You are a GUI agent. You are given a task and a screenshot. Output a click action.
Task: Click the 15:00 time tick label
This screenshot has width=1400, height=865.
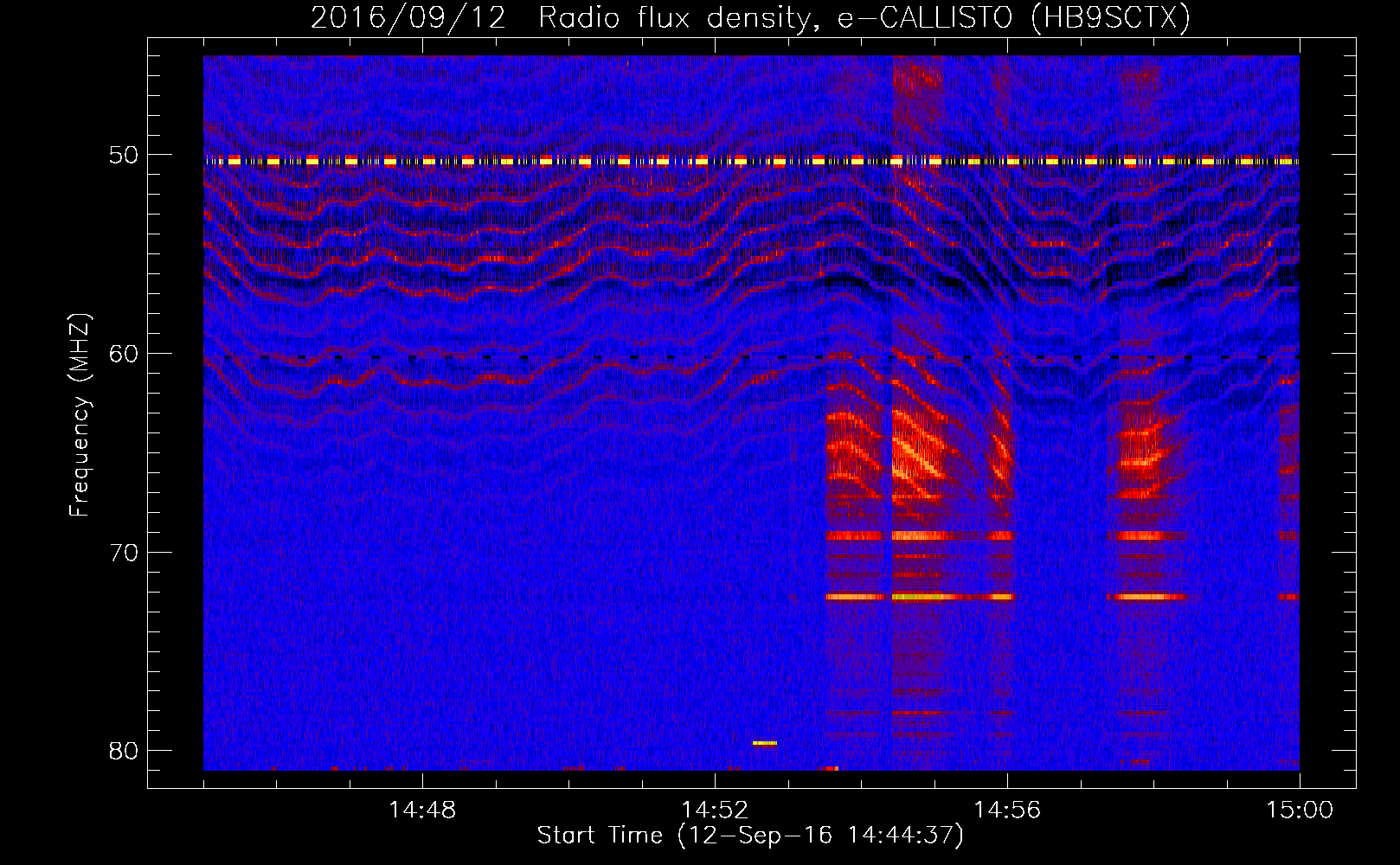[1300, 811]
